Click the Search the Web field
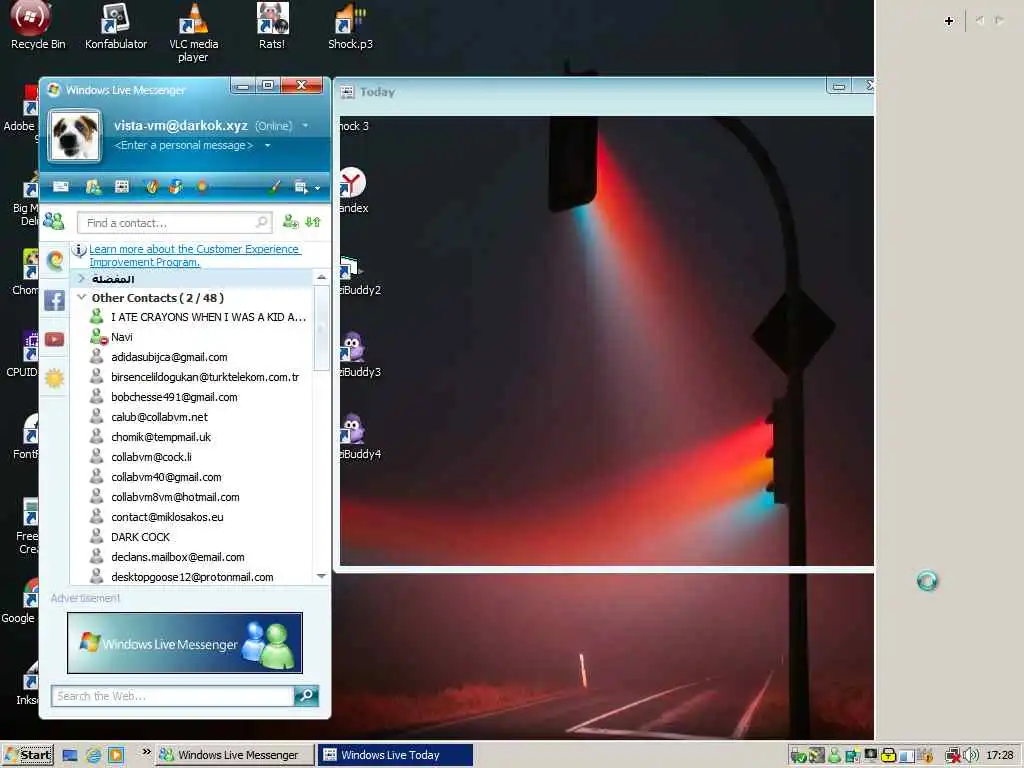Image resolution: width=1024 pixels, height=768 pixels. 172,696
